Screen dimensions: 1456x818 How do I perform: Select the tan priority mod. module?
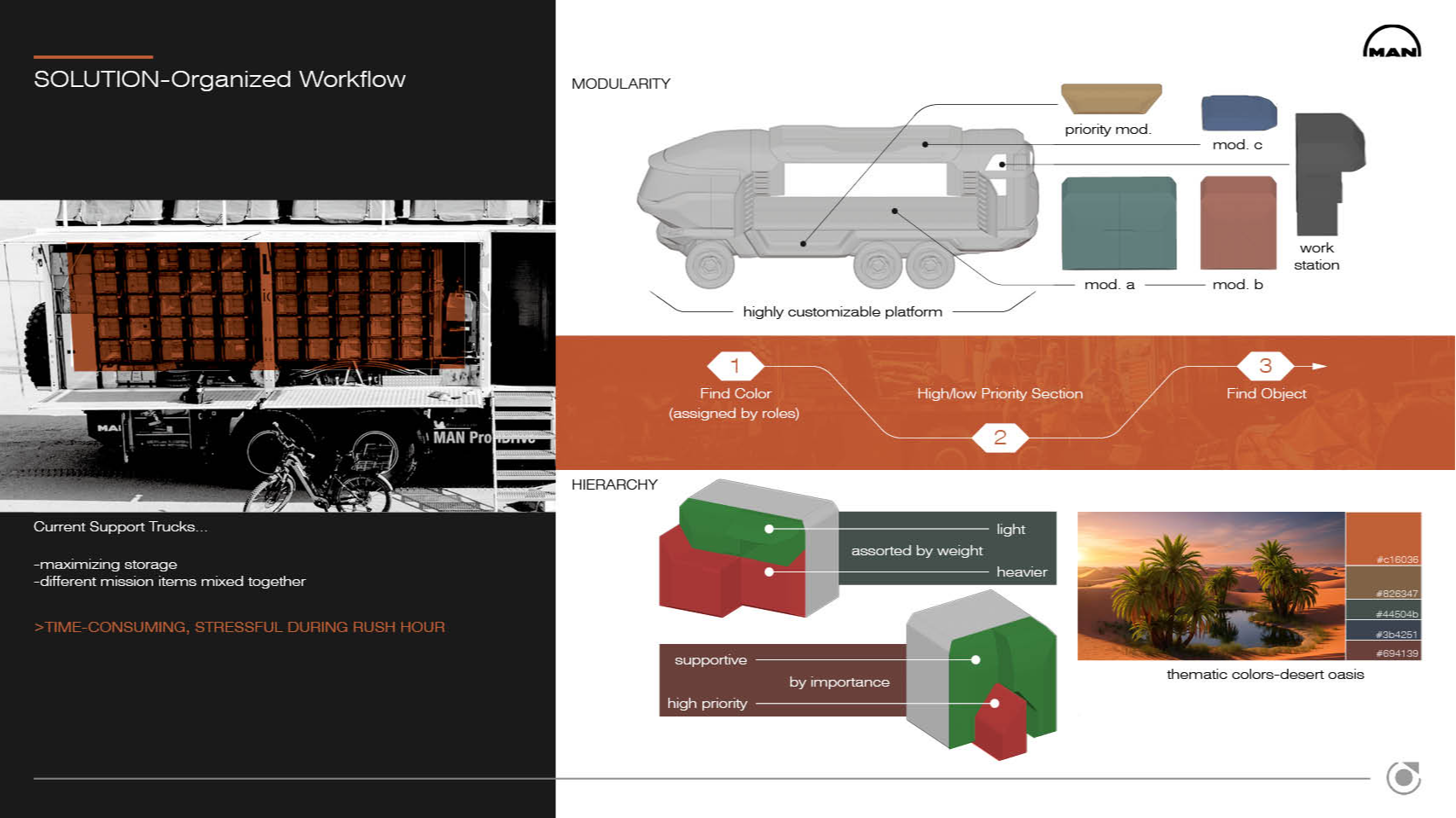coord(1111,98)
